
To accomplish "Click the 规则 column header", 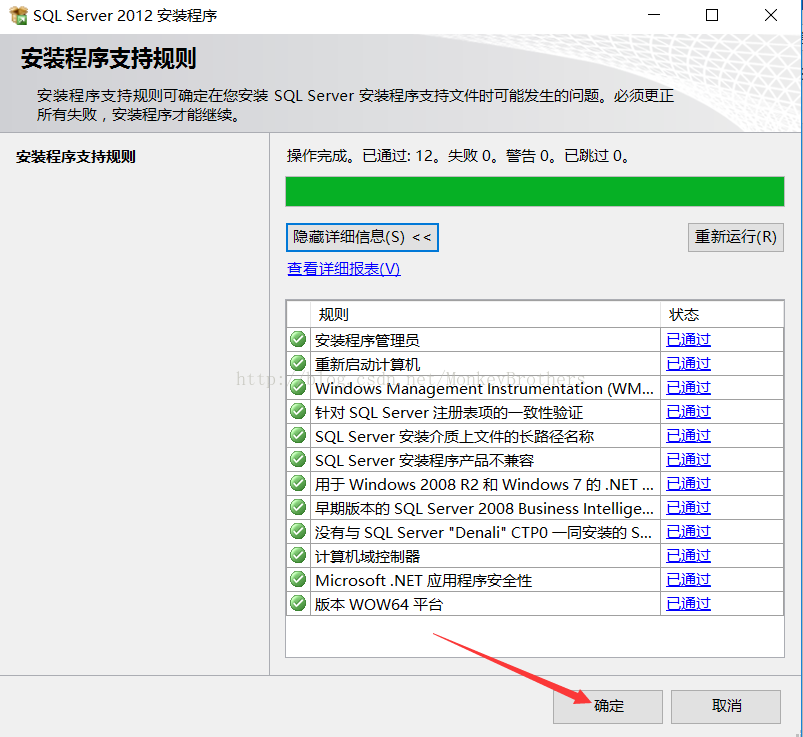I will 485,314.
